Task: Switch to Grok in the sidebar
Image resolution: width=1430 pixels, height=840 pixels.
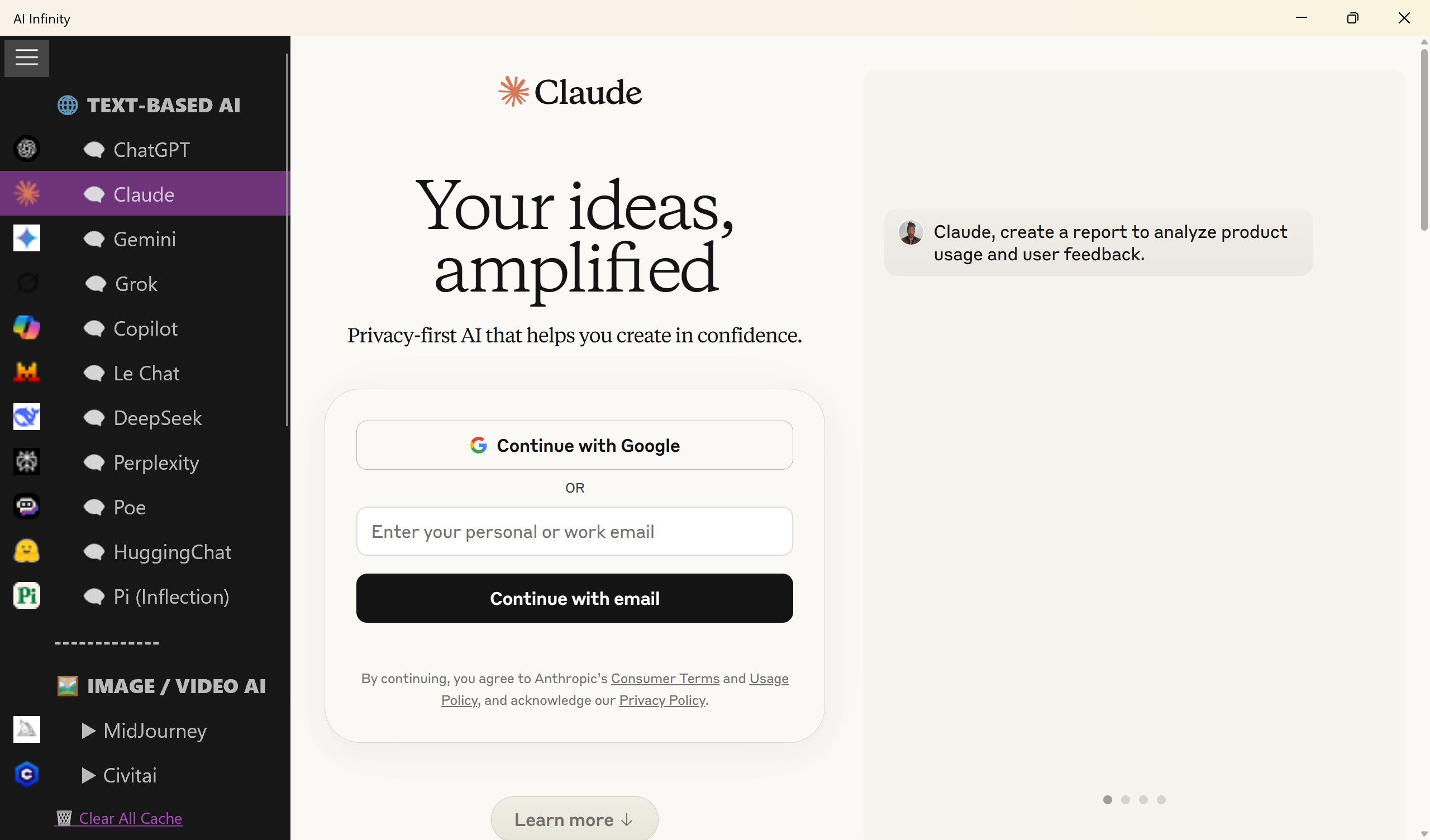Action: tap(136, 284)
